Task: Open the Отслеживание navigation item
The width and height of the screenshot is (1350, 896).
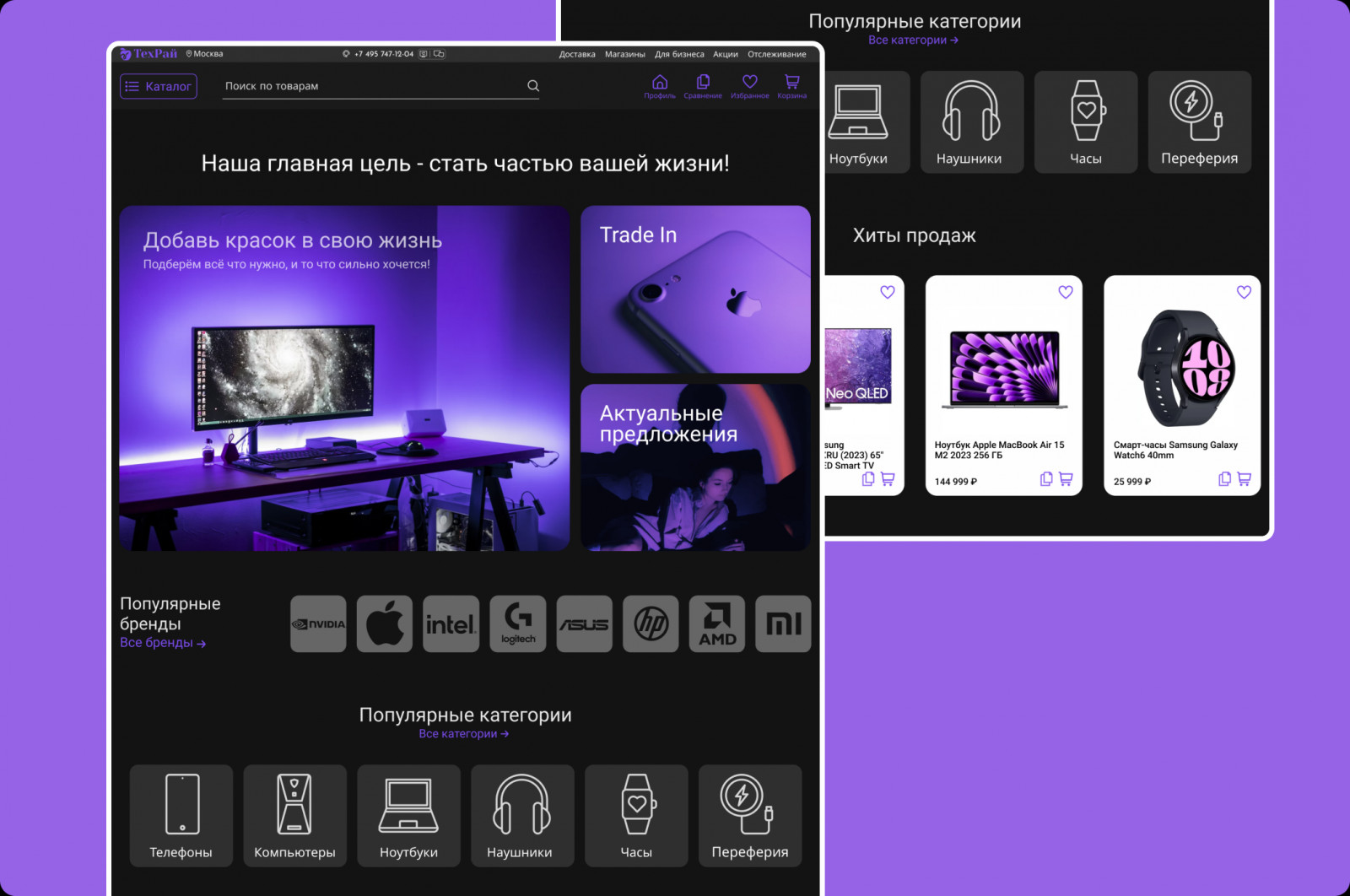Action: point(777,54)
